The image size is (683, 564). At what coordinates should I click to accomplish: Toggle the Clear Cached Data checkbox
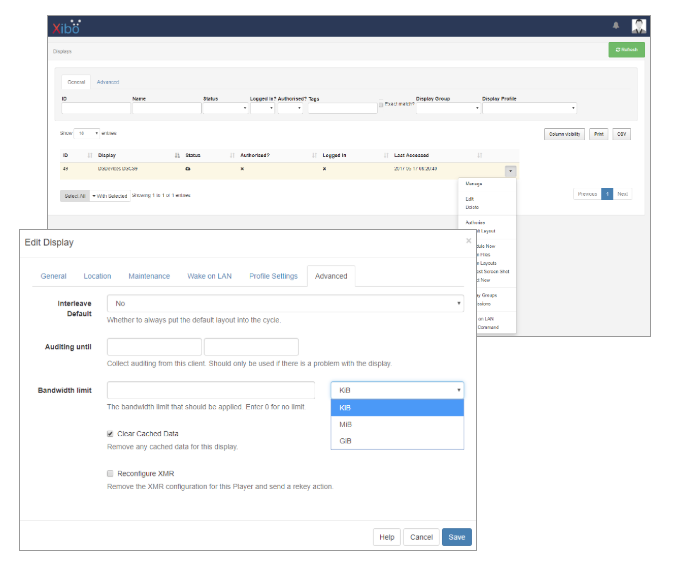[110, 434]
